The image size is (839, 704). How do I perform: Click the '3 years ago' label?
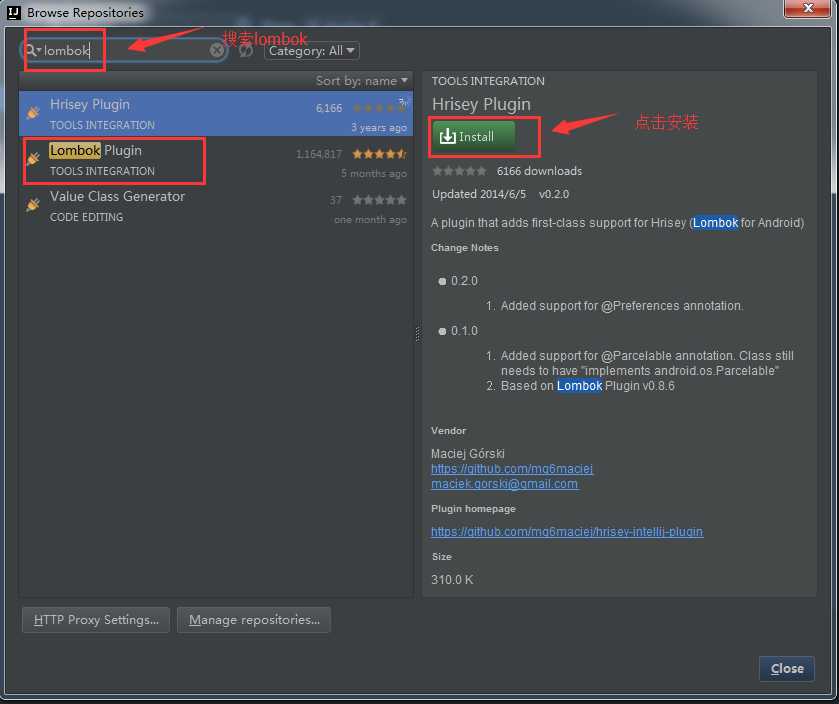point(379,127)
